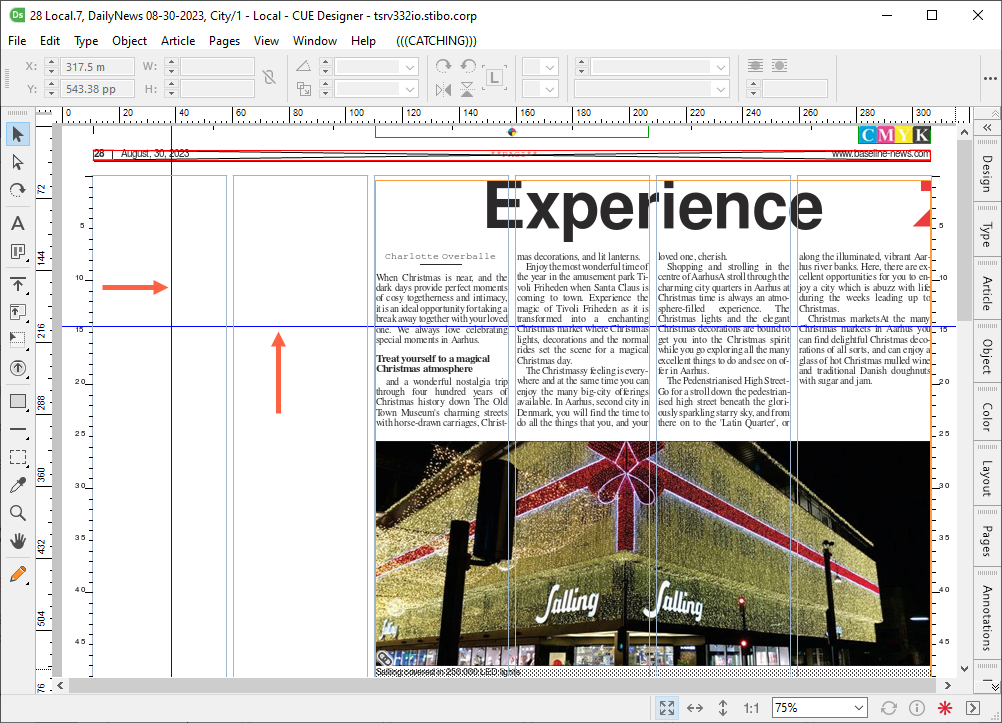Select the Hand pan tool
Screen dimensions: 1002x723
pyautogui.click(x=17, y=541)
